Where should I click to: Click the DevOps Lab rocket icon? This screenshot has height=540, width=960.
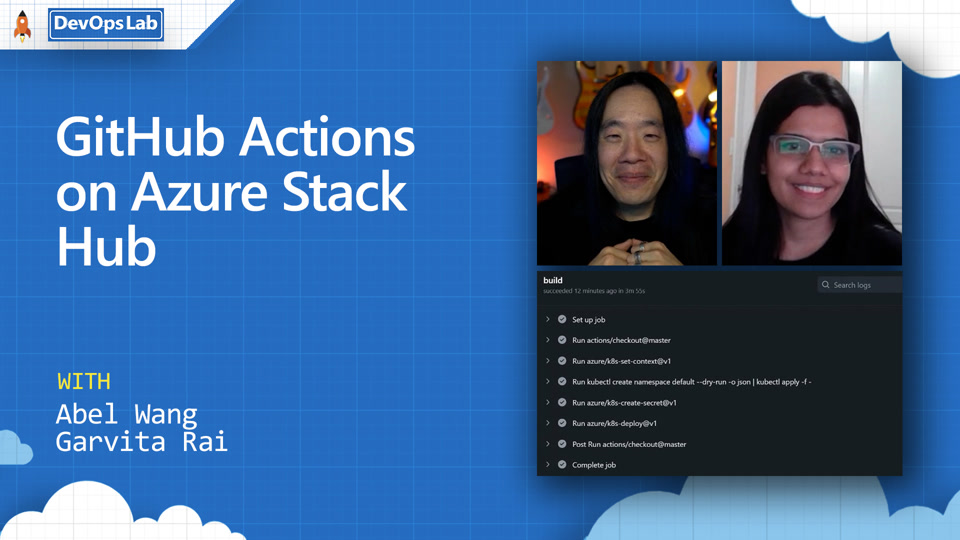[x=23, y=26]
